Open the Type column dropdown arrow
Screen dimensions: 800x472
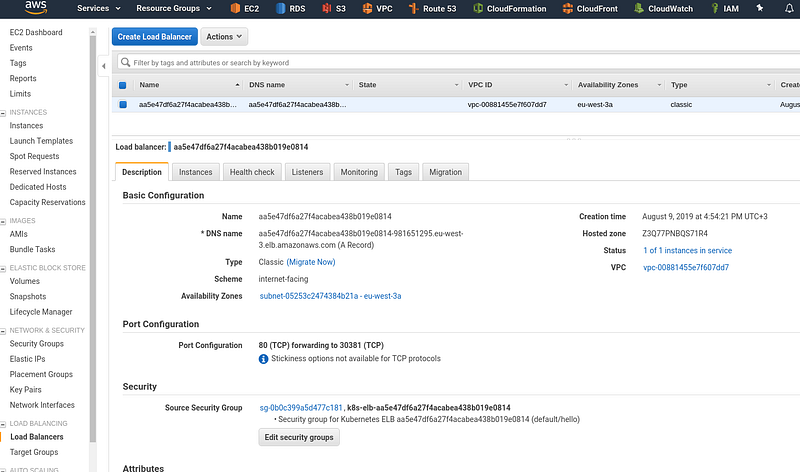(x=769, y=85)
